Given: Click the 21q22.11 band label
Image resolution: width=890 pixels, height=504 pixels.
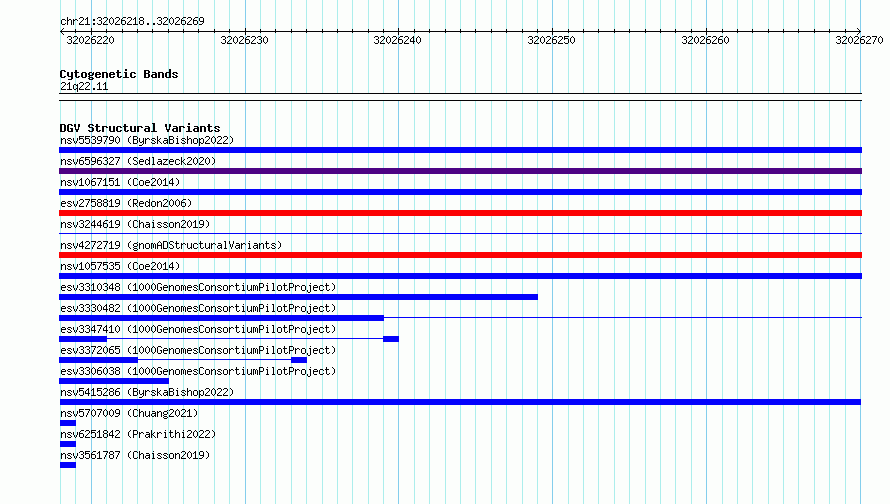Looking at the screenshot, I should click(x=84, y=86).
